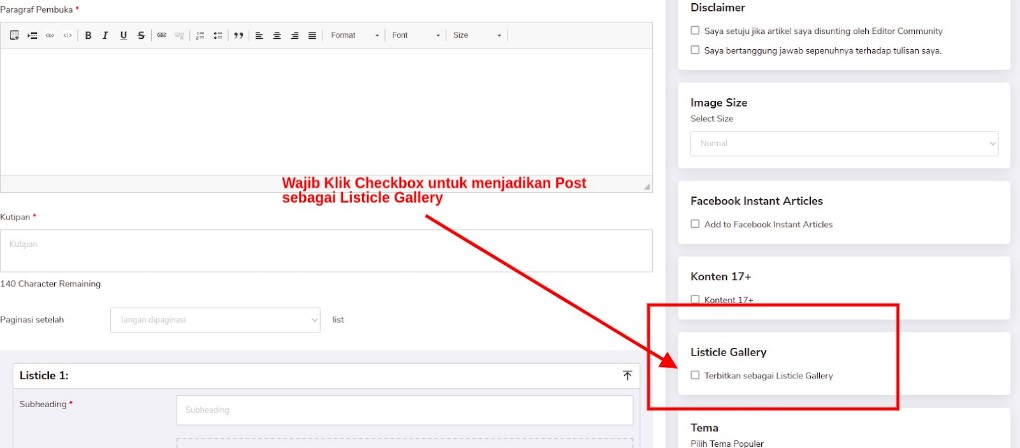This screenshot has height=448, width=1020.
Task: Insert a block quote
Action: (x=238, y=36)
